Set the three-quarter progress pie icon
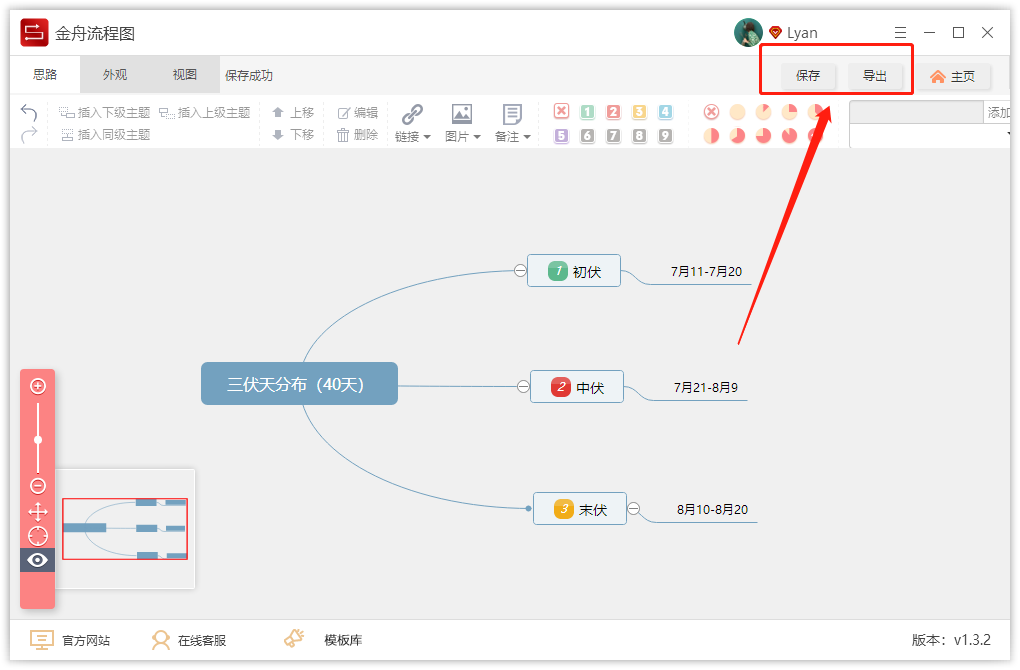1020x670 pixels. (x=763, y=135)
